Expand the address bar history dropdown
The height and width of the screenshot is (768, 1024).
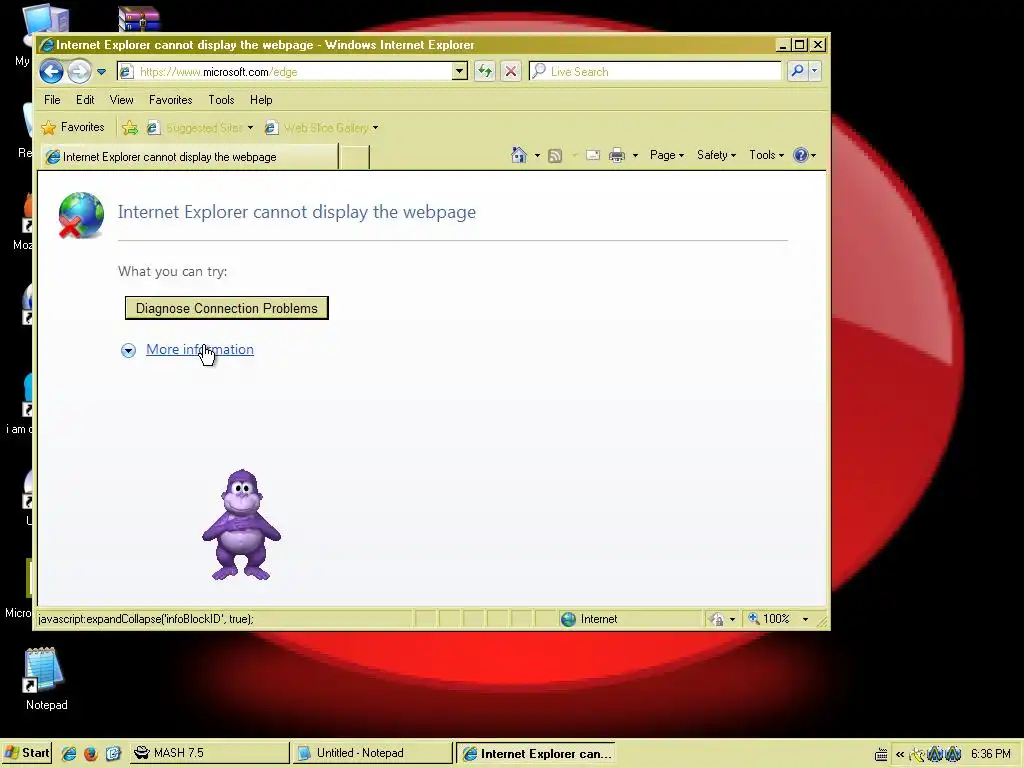(x=460, y=71)
